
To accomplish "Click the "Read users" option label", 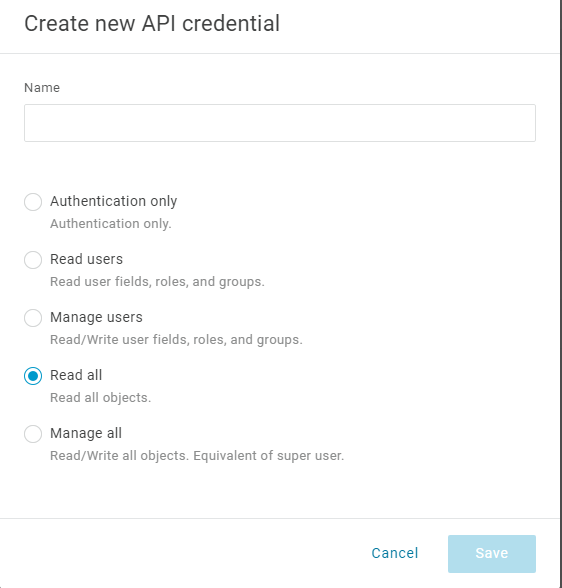I will [x=87, y=259].
